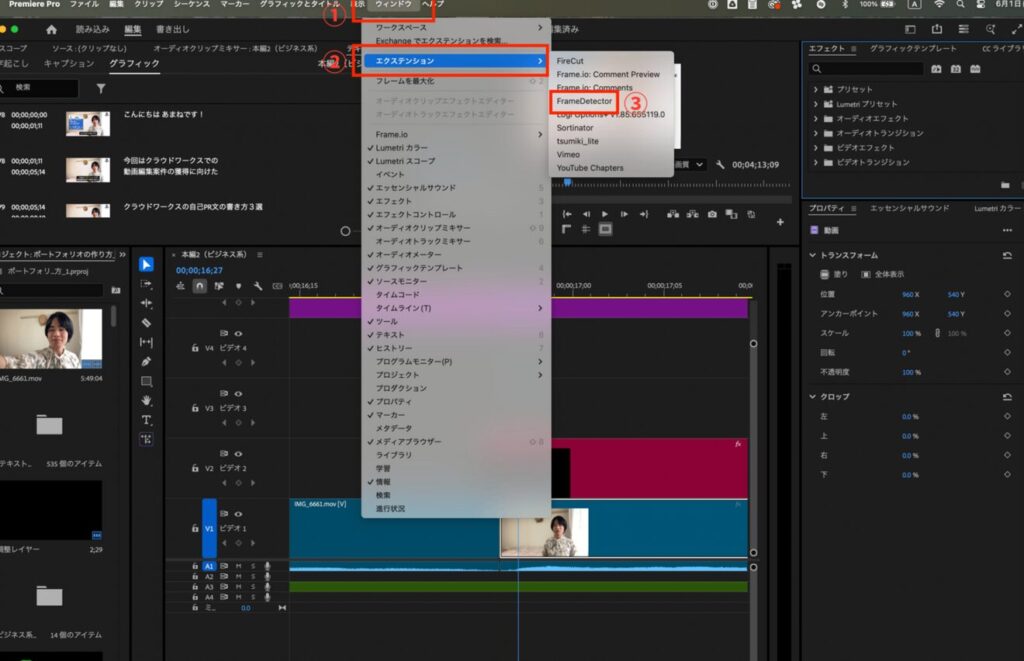The height and width of the screenshot is (661, 1024).
Task: Select the Pen tool
Action: 146,361
